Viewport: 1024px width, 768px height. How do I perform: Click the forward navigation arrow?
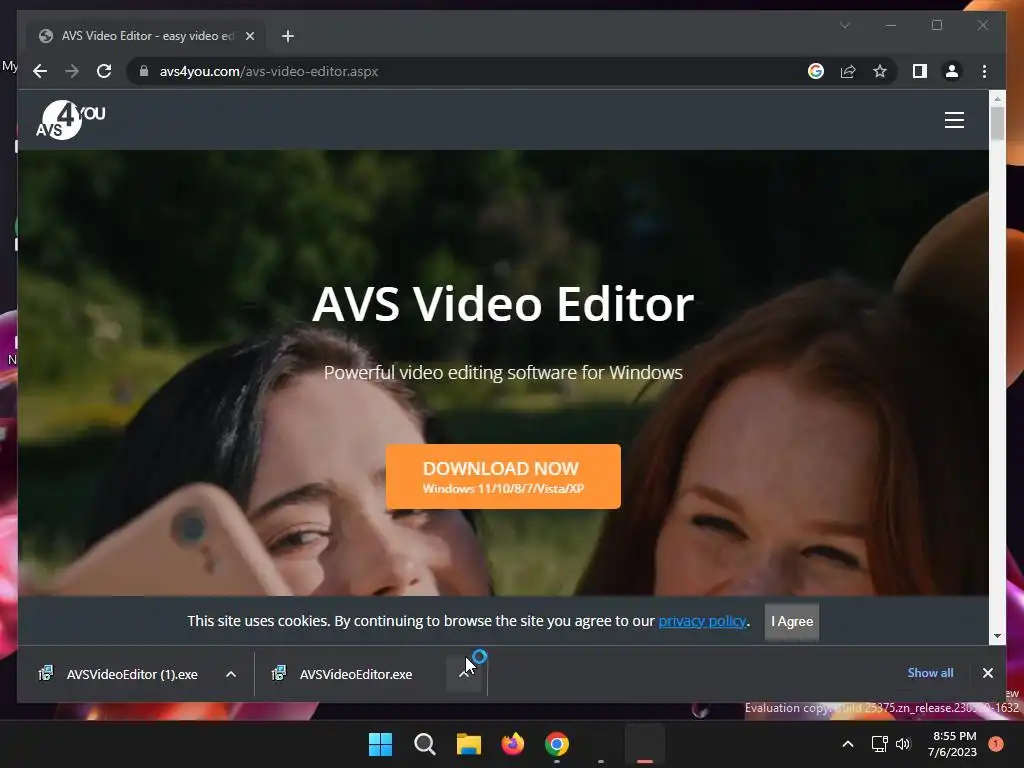click(72, 71)
